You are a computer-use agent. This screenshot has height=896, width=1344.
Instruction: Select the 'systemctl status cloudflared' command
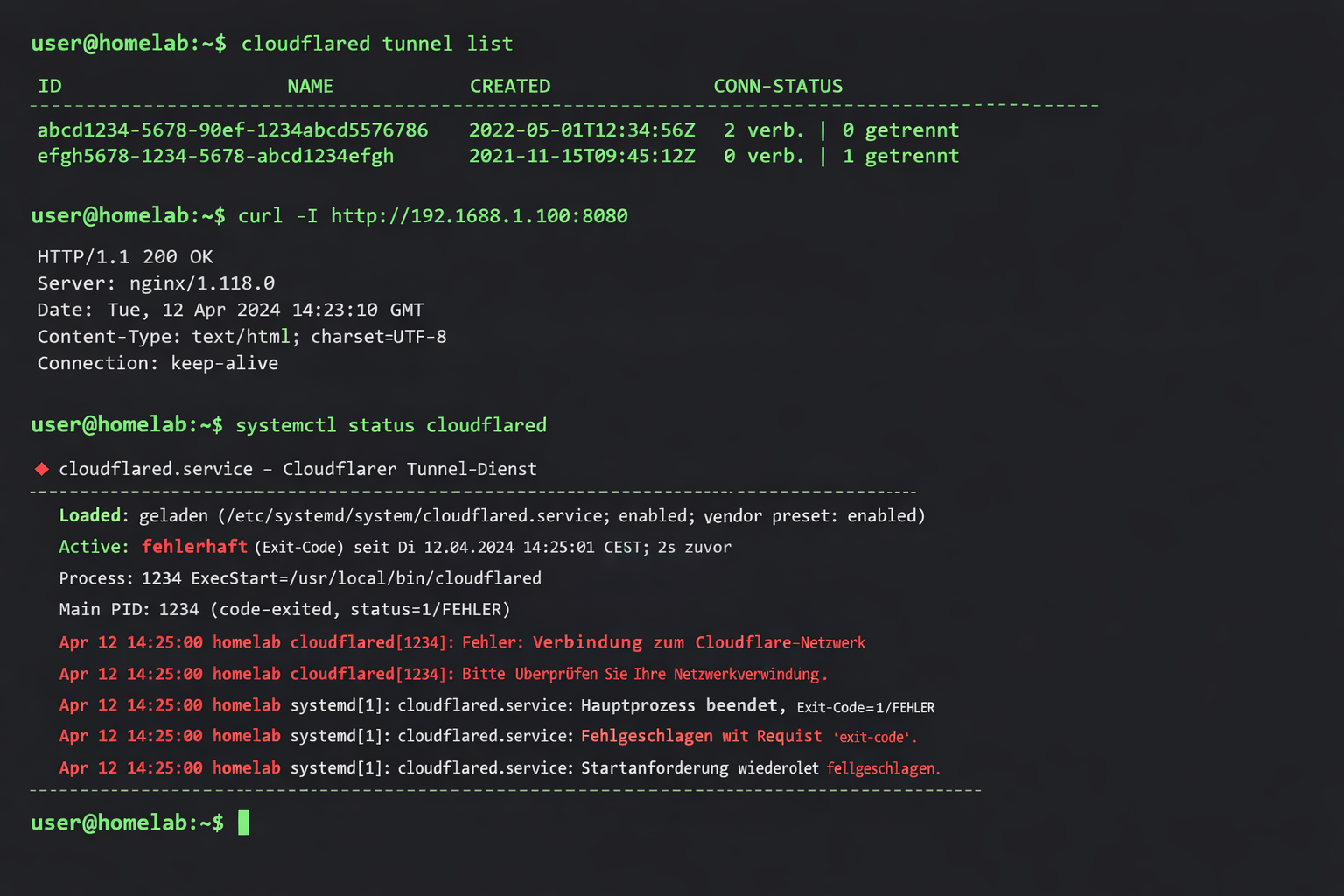coord(391,425)
